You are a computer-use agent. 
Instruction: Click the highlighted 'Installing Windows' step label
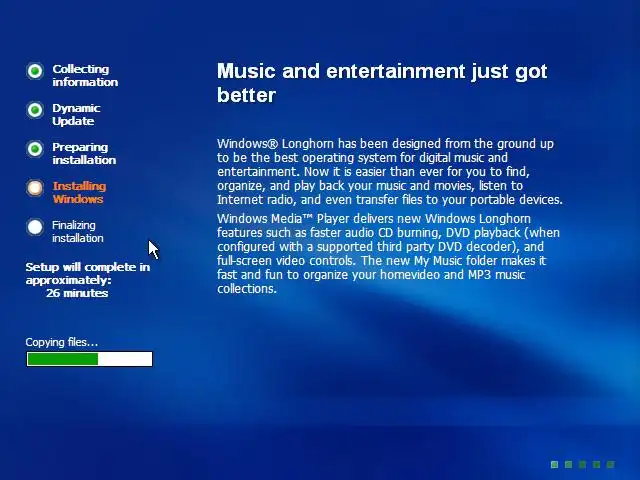click(x=79, y=193)
